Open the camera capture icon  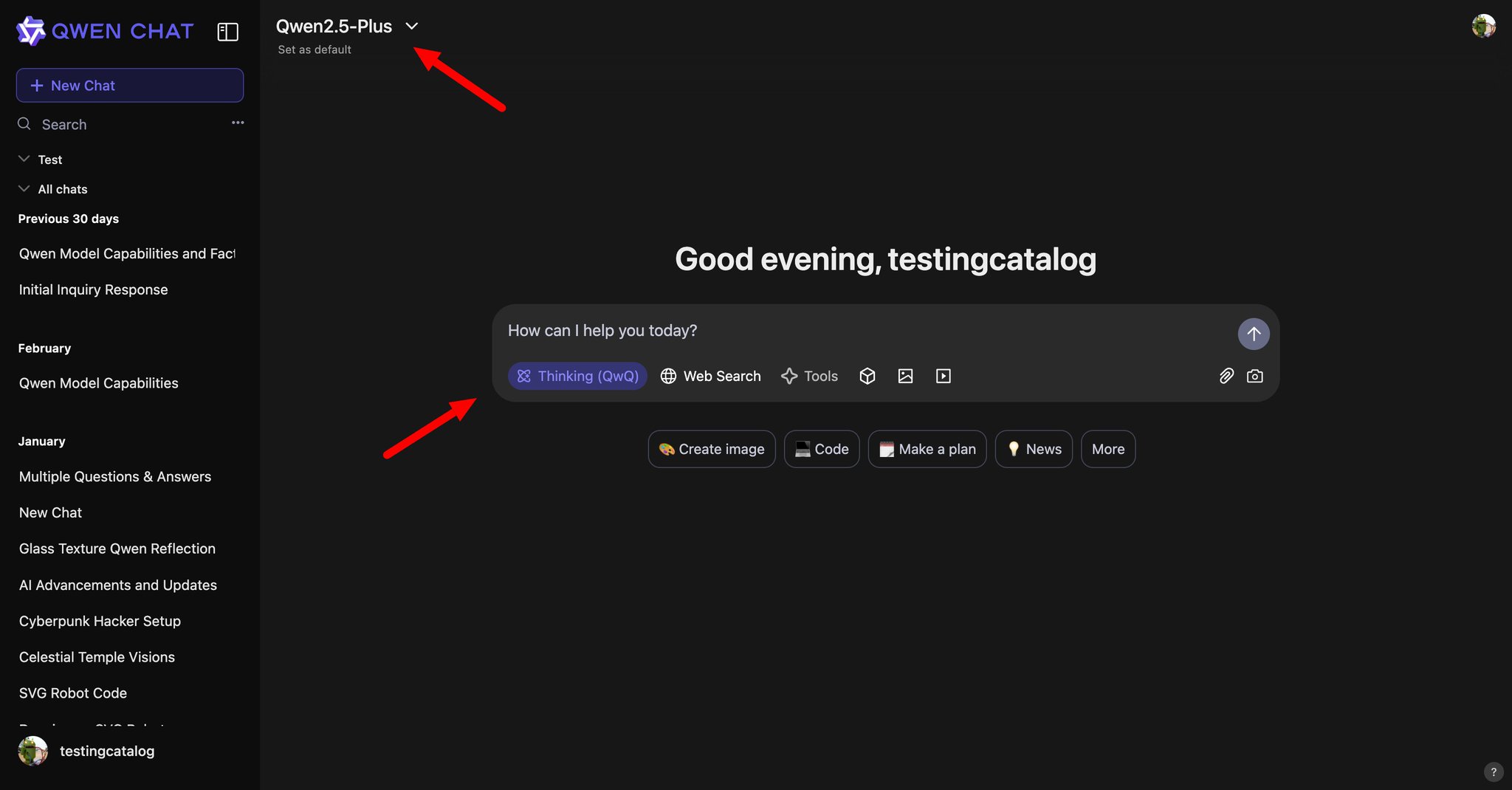[x=1254, y=376]
